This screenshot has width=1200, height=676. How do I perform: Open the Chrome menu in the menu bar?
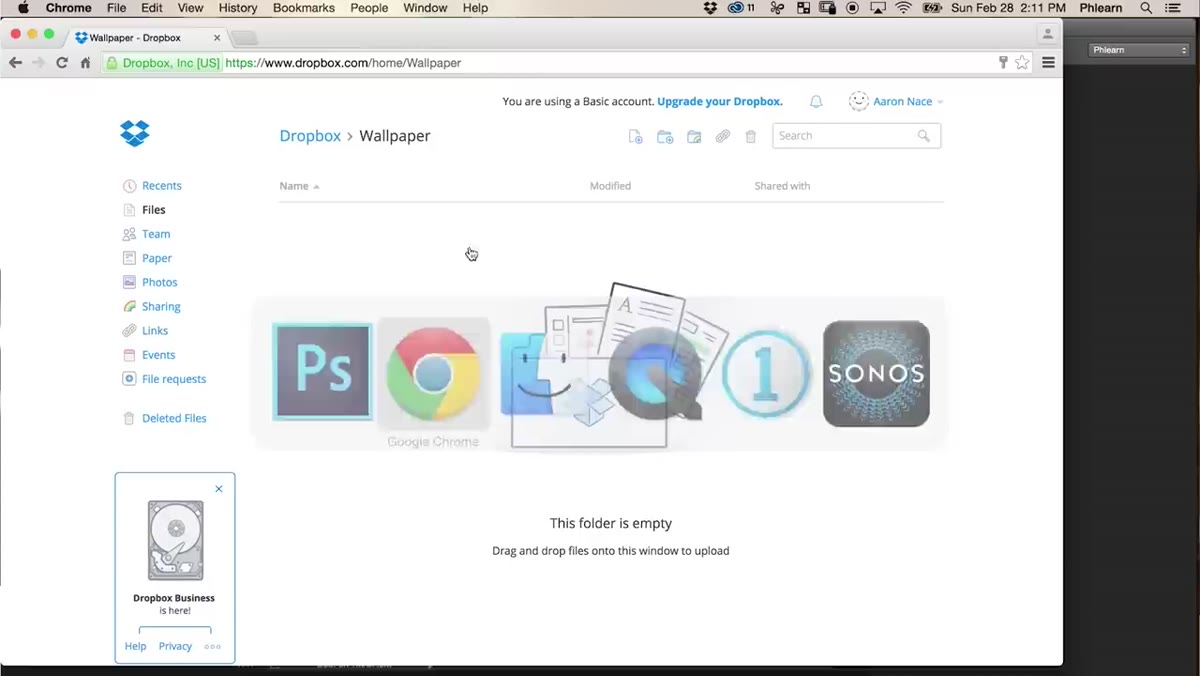68,8
